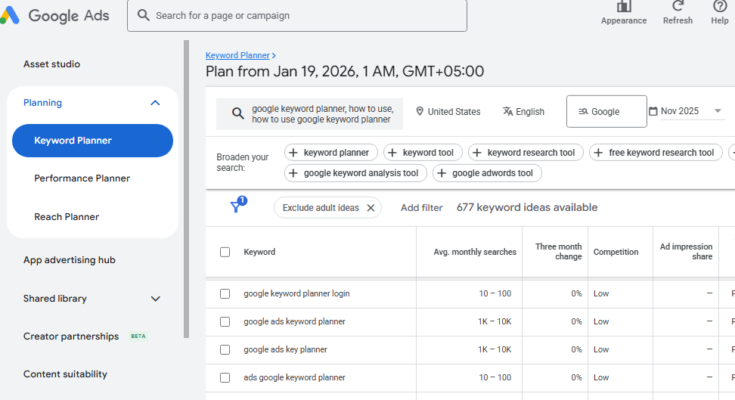
Task: Click the Keyword Planner breadcrumb link
Action: coord(238,55)
